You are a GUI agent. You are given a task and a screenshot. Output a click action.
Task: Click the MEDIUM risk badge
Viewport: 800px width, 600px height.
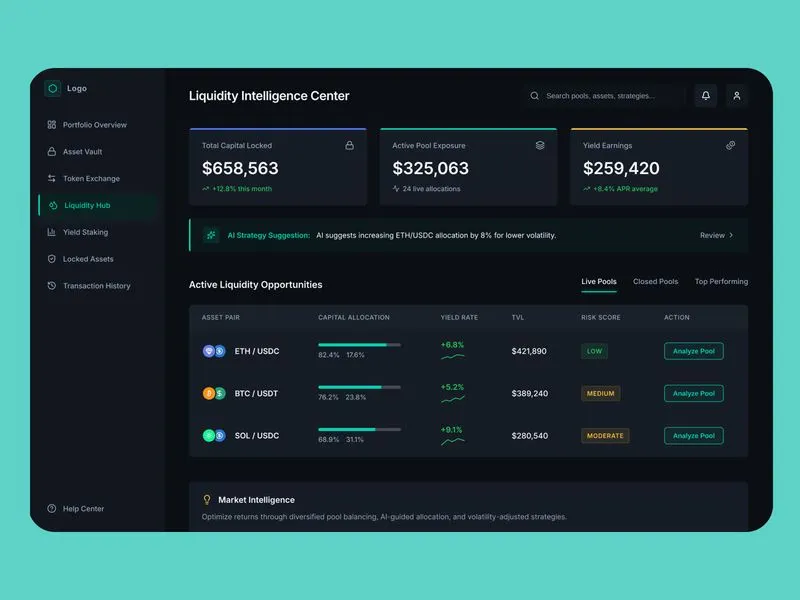tap(601, 393)
